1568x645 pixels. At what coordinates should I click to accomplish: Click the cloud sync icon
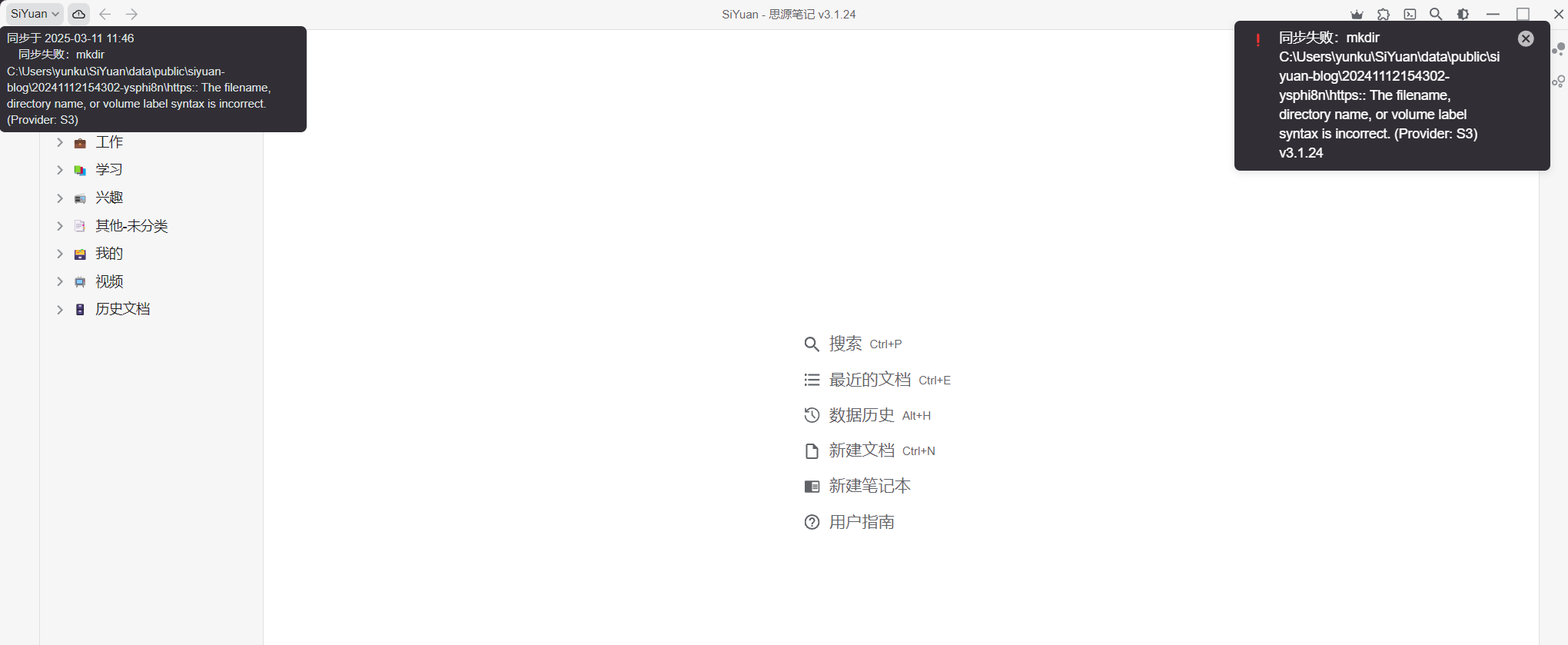(78, 14)
